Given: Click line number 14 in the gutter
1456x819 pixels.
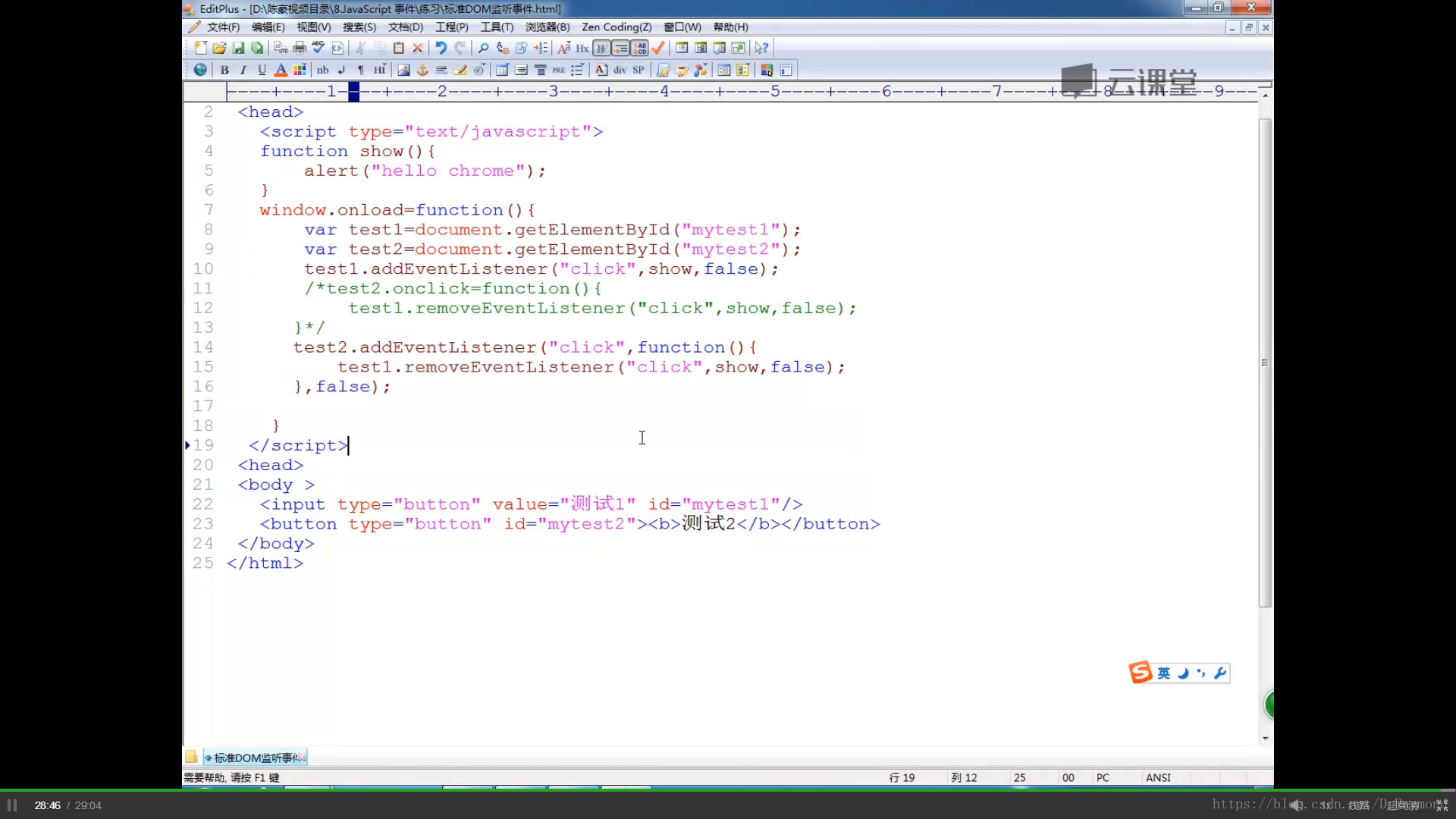Looking at the screenshot, I should (x=203, y=347).
